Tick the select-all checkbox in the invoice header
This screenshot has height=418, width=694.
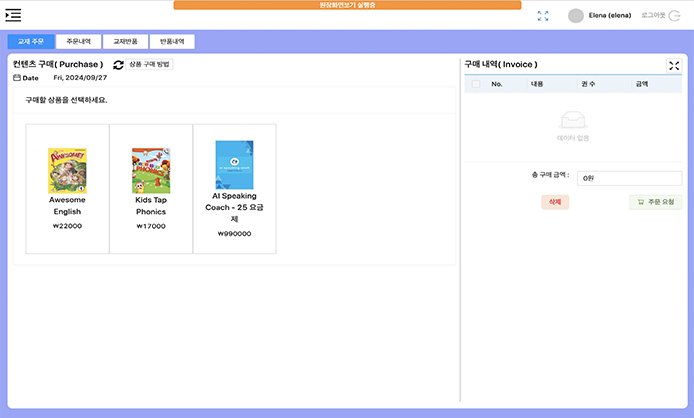(x=476, y=85)
